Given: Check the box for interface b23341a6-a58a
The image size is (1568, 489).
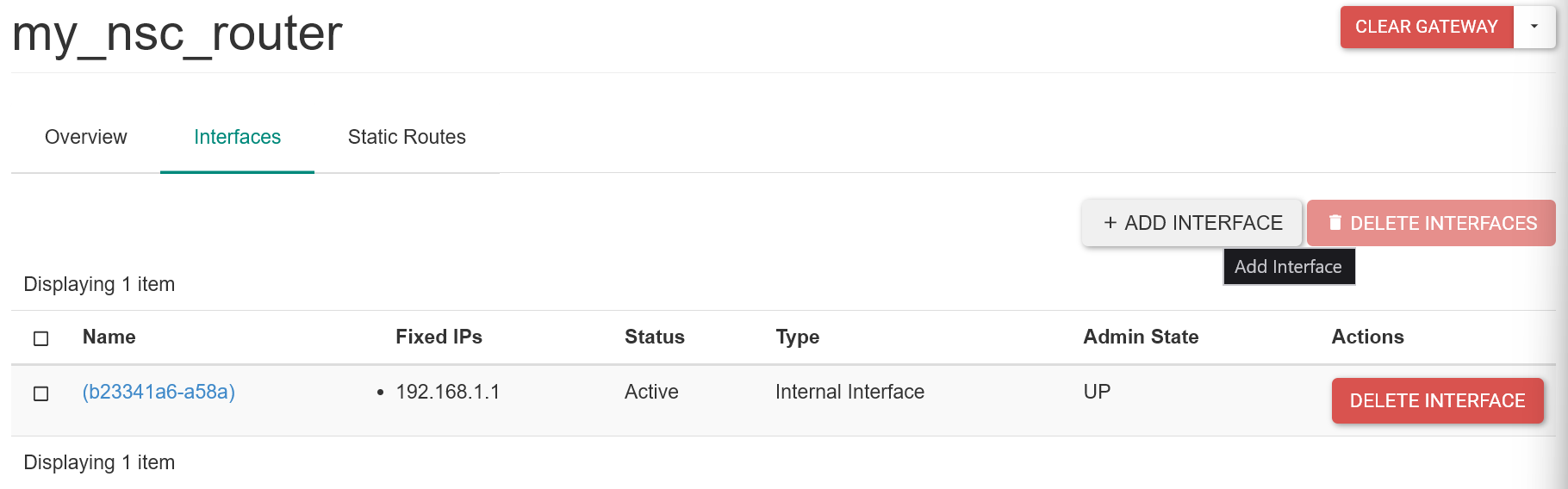Looking at the screenshot, I should tap(40, 393).
